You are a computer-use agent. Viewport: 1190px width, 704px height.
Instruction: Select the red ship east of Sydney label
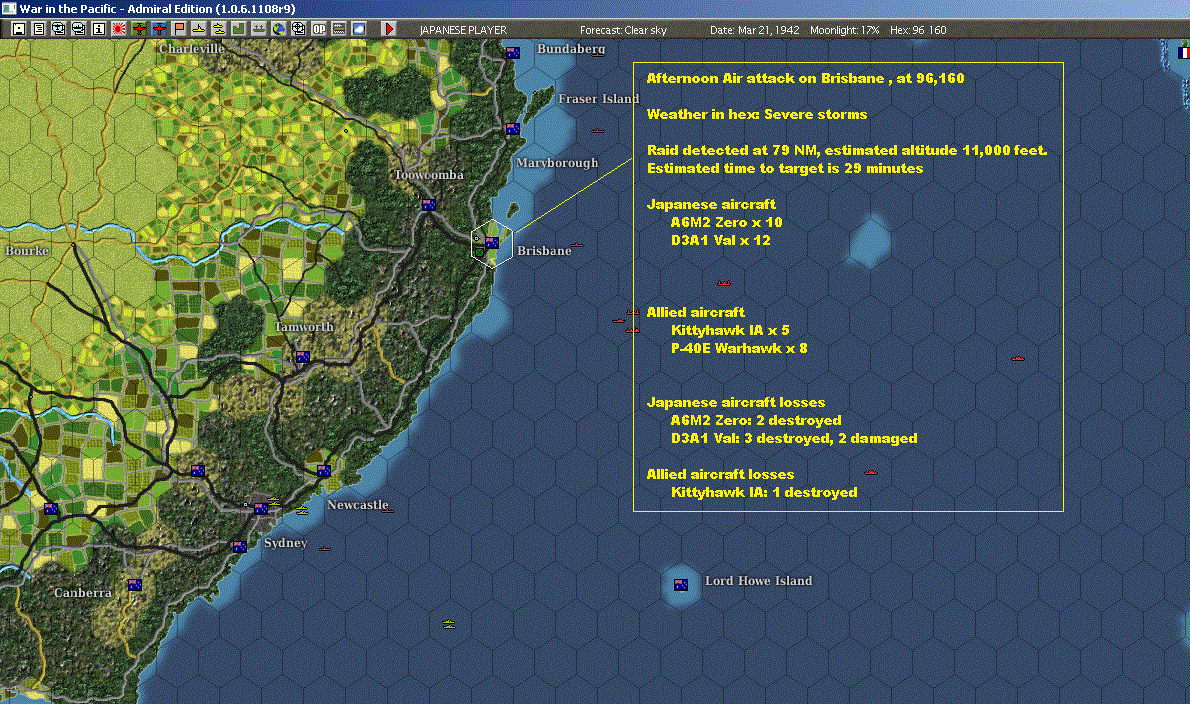(325, 548)
